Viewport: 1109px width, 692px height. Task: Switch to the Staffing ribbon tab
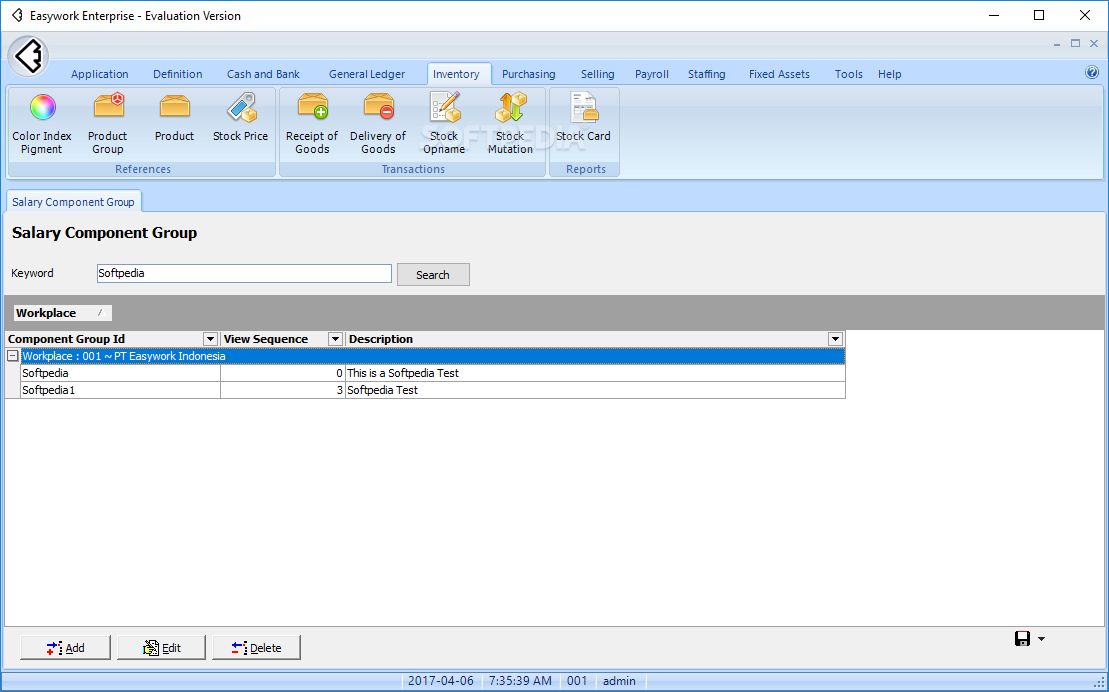coord(707,74)
